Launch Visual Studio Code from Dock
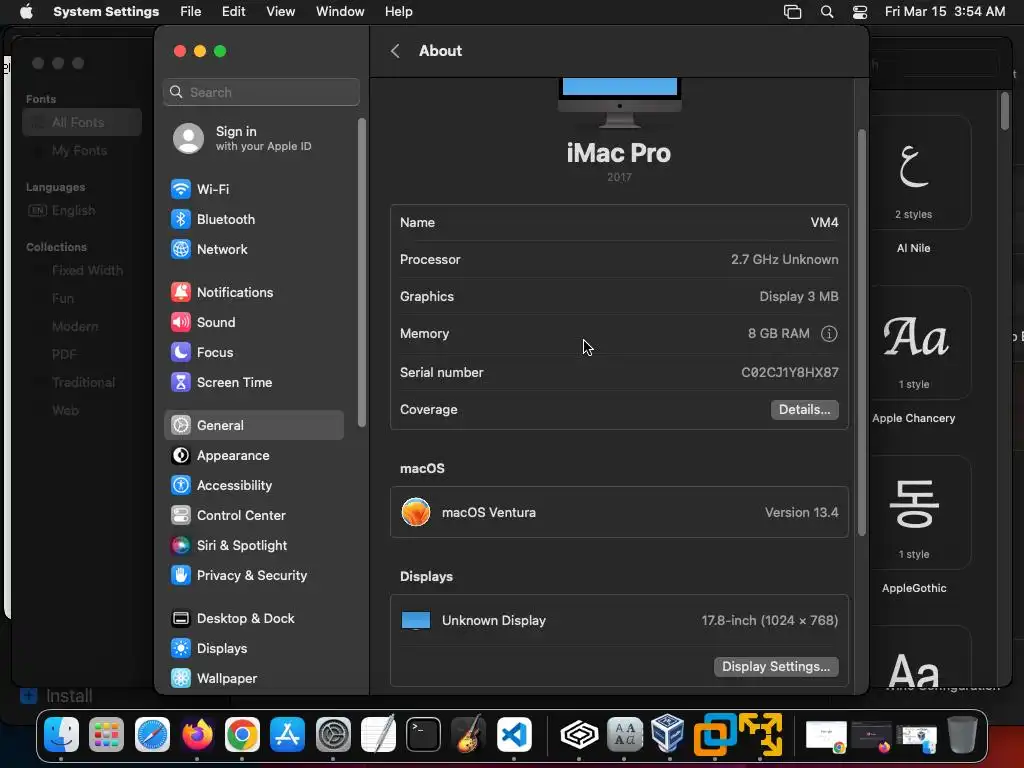The image size is (1024, 768). tap(514, 735)
